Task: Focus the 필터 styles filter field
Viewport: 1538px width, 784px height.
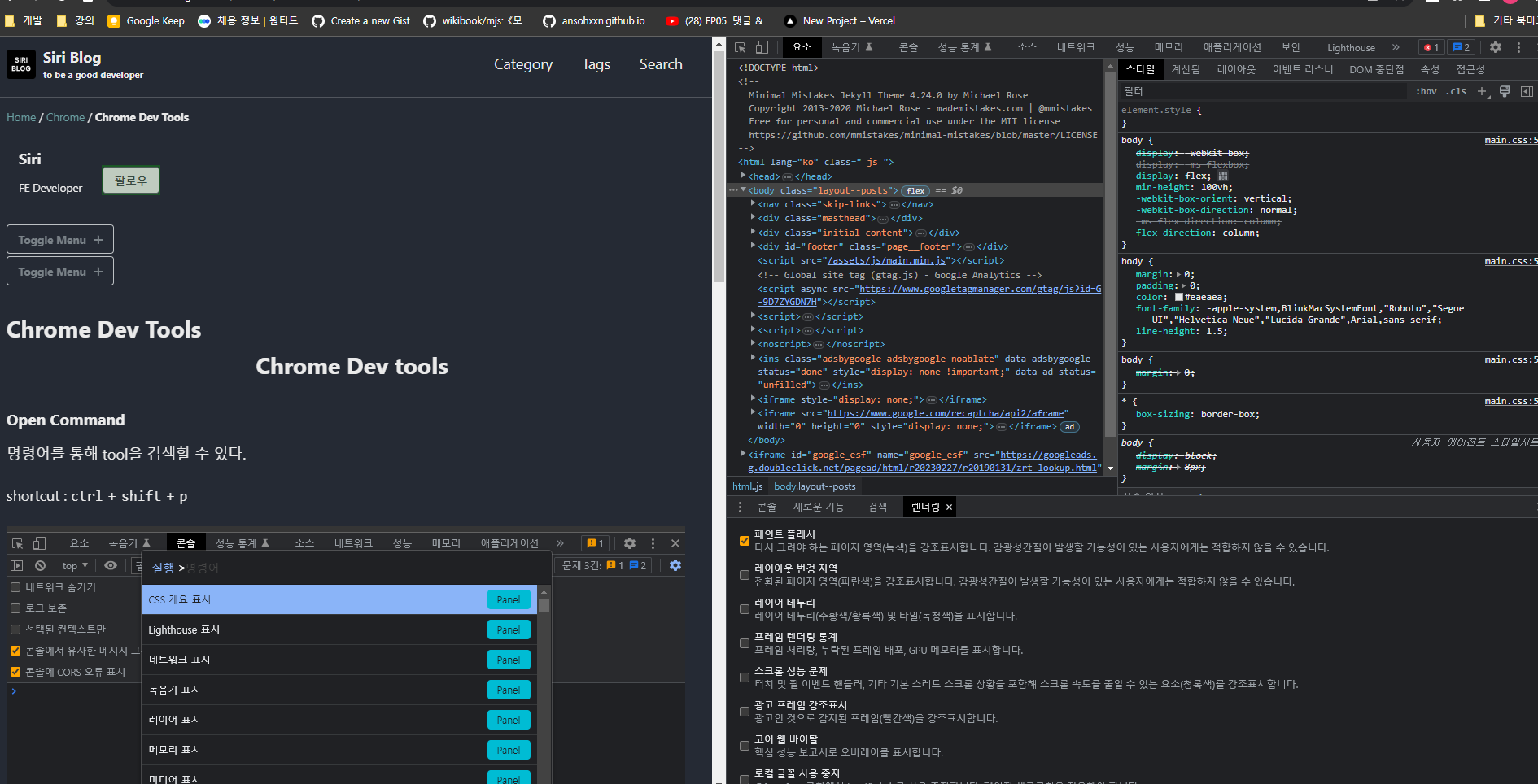Action: (x=1263, y=91)
